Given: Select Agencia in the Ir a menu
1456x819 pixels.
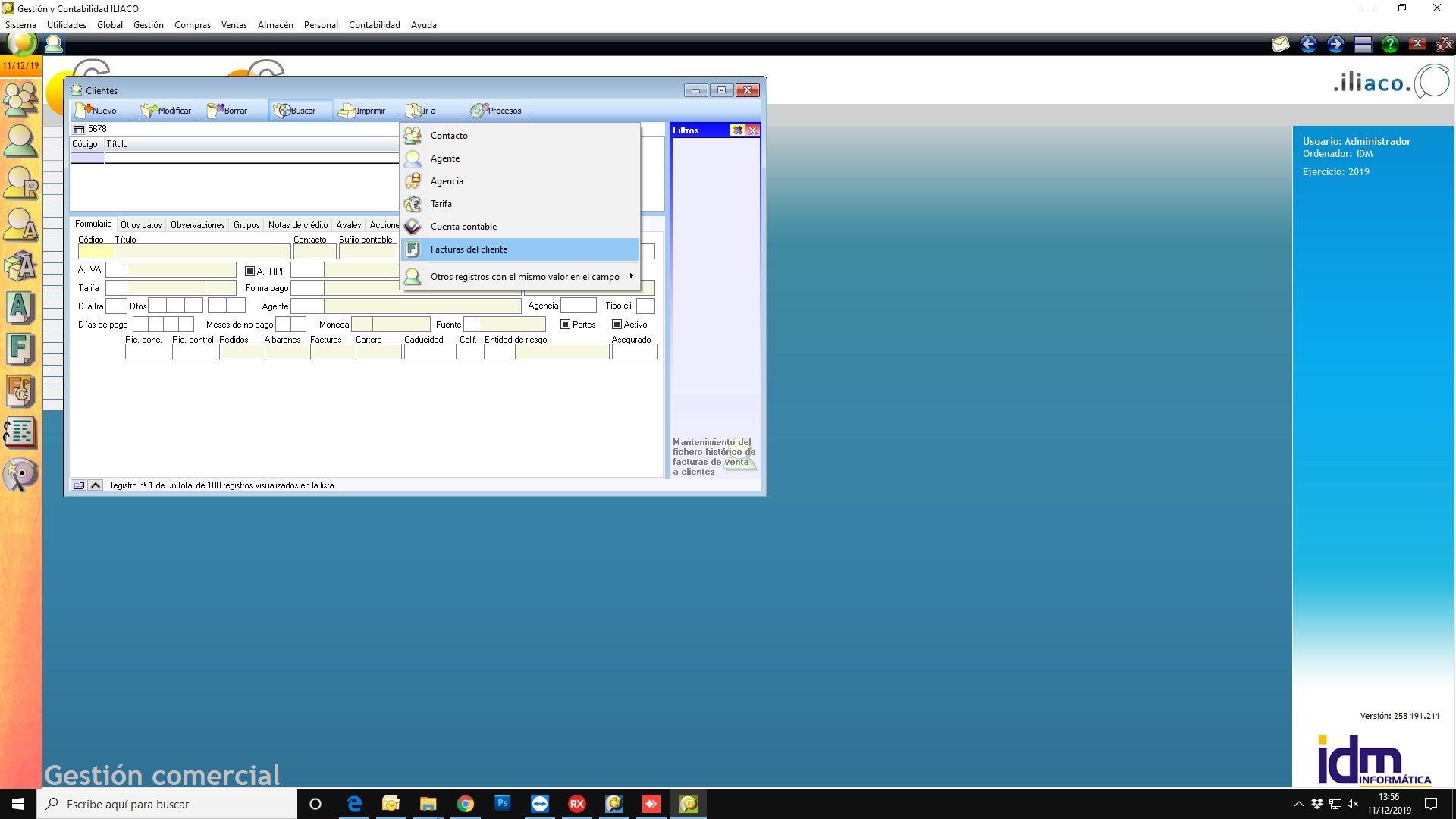Looking at the screenshot, I should [520, 181].
